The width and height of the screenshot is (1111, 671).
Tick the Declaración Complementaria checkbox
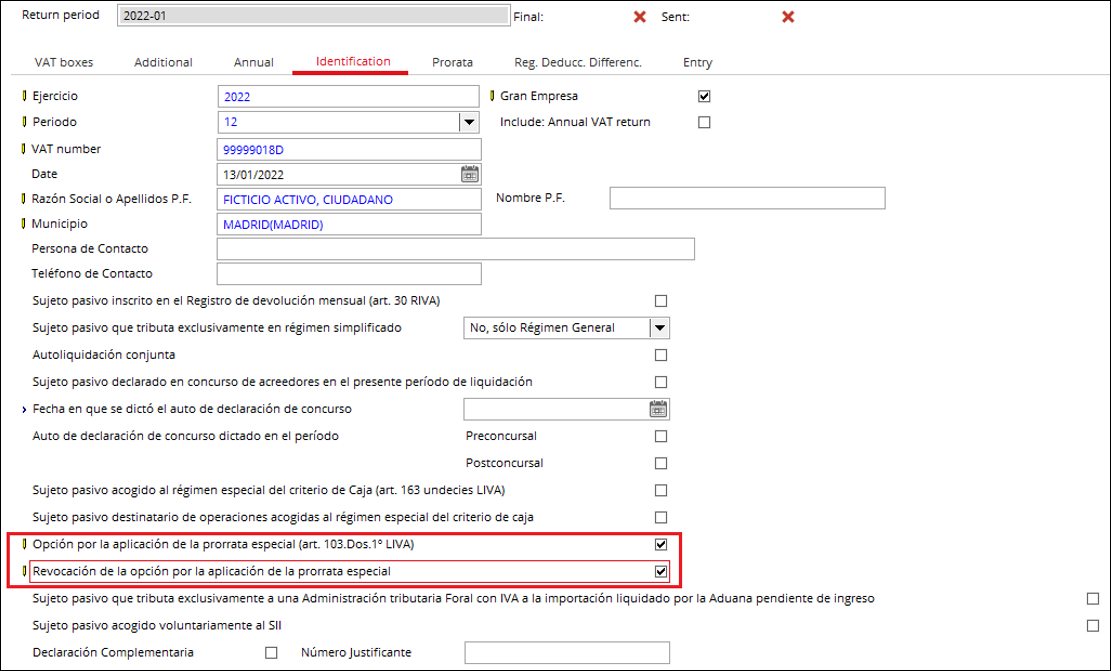(271, 653)
